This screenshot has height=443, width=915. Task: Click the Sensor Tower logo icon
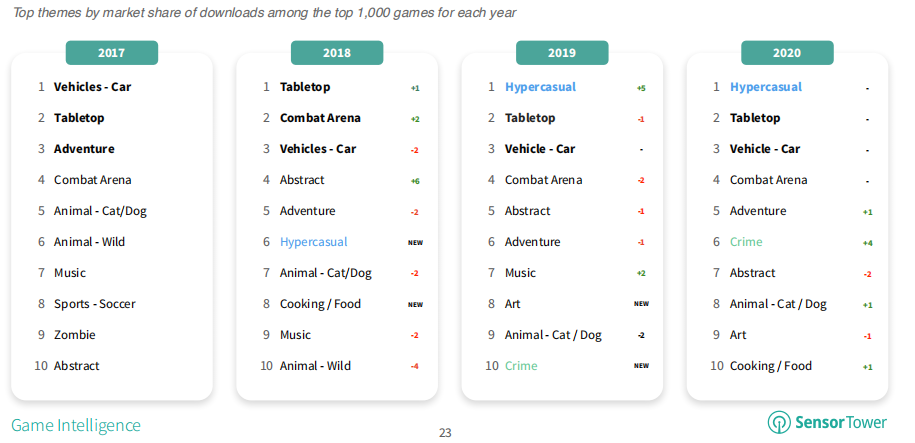click(x=779, y=422)
